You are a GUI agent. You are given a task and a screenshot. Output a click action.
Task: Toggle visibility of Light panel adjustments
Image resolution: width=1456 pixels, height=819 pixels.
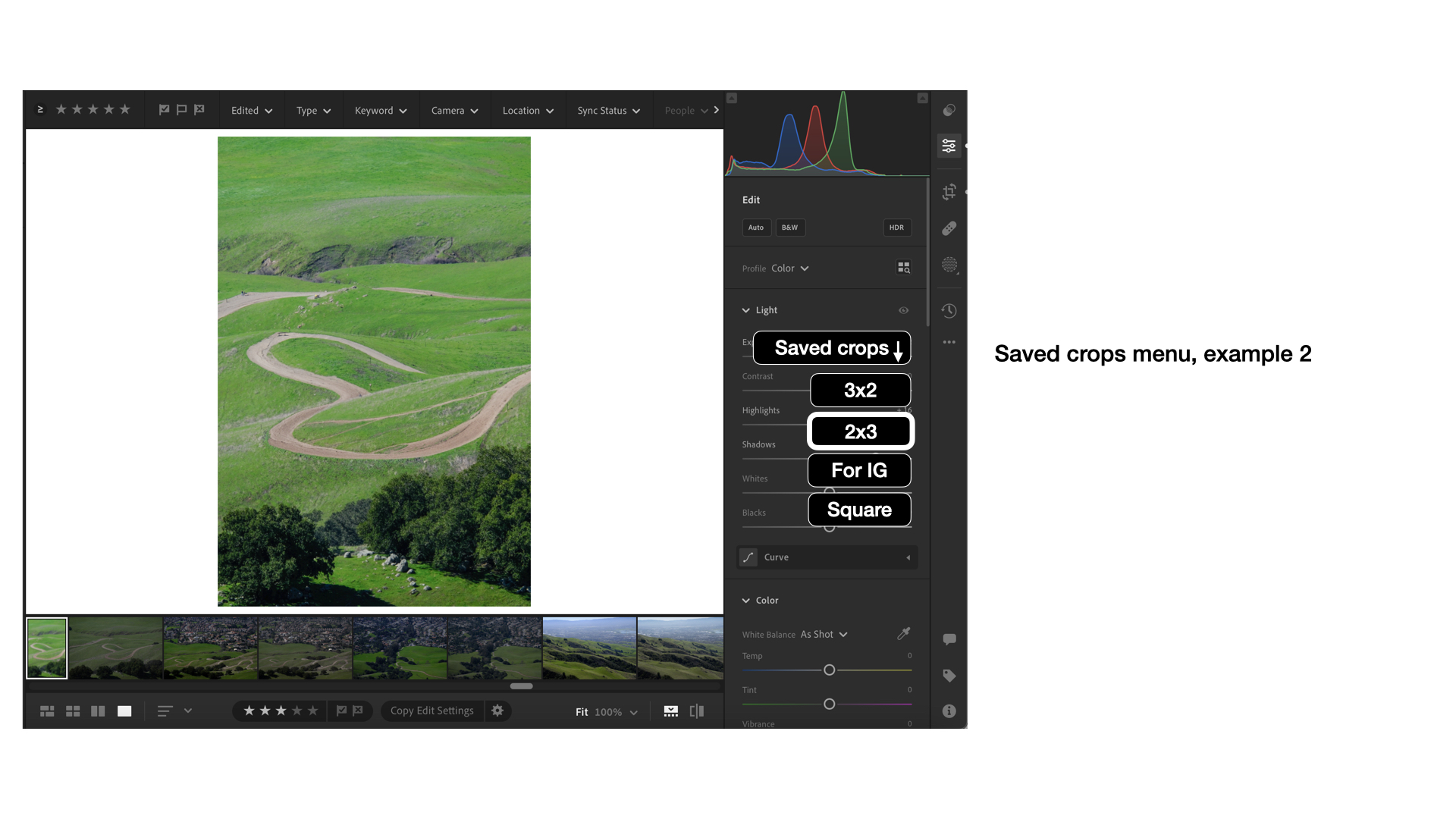[x=903, y=310]
